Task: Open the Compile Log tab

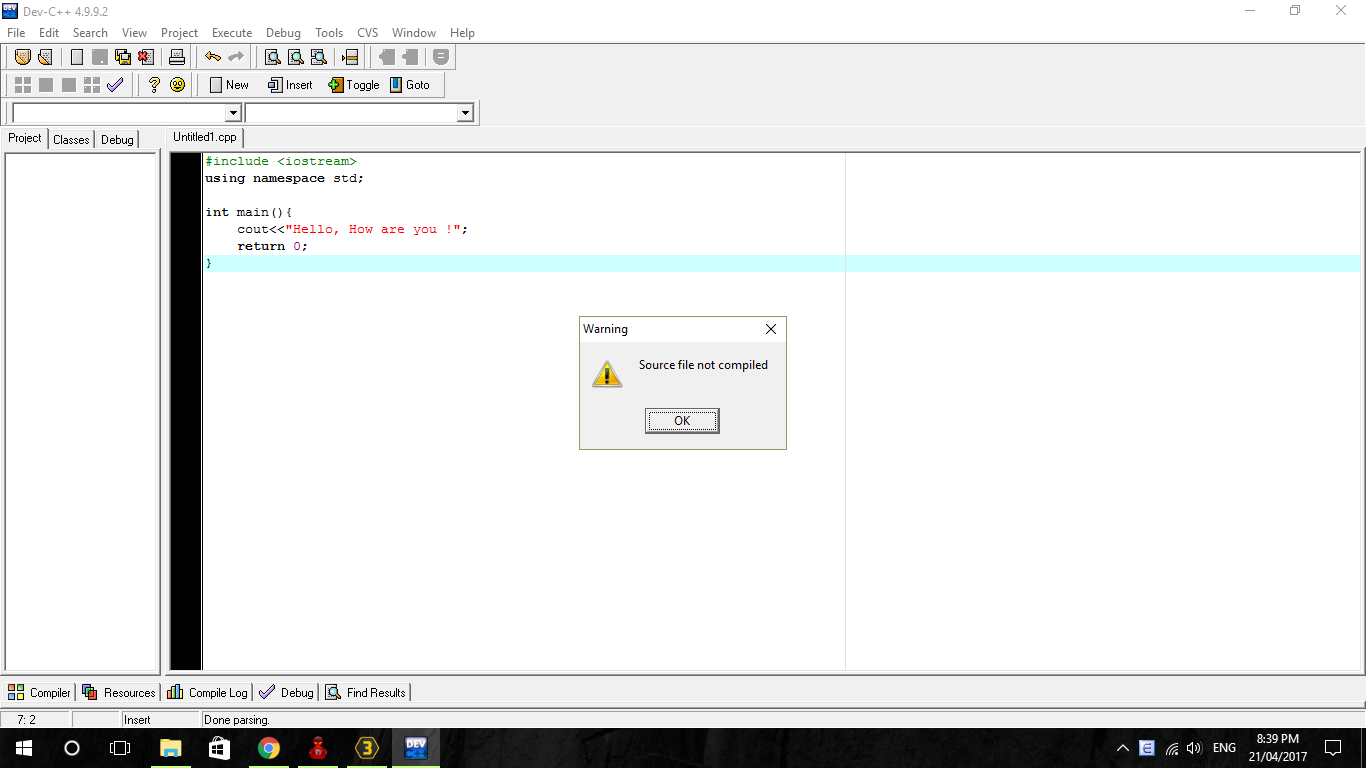Action: click(208, 692)
